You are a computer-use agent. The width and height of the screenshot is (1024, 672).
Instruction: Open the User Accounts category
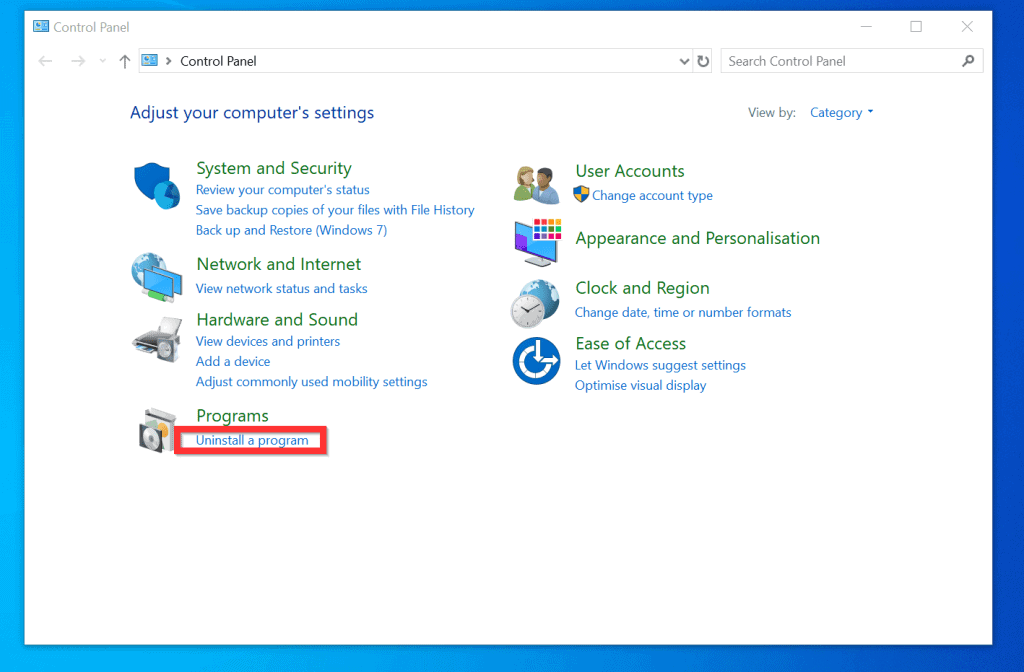coord(630,171)
